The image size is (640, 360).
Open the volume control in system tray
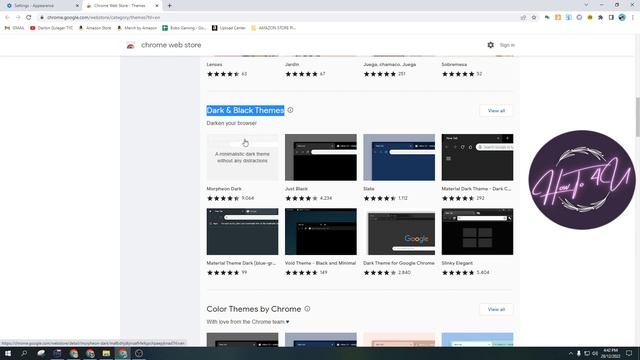coord(595,353)
